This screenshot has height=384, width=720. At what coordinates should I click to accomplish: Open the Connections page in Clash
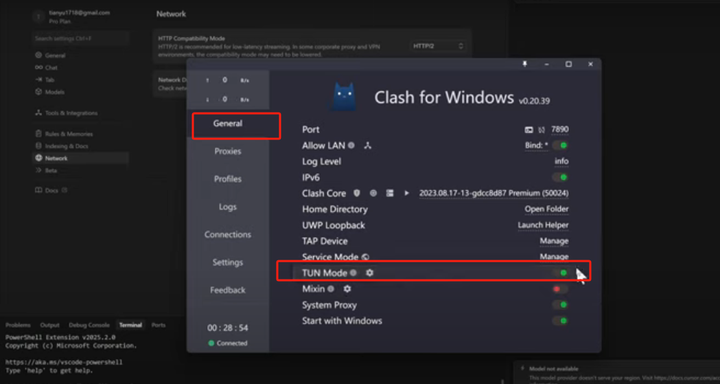228,235
